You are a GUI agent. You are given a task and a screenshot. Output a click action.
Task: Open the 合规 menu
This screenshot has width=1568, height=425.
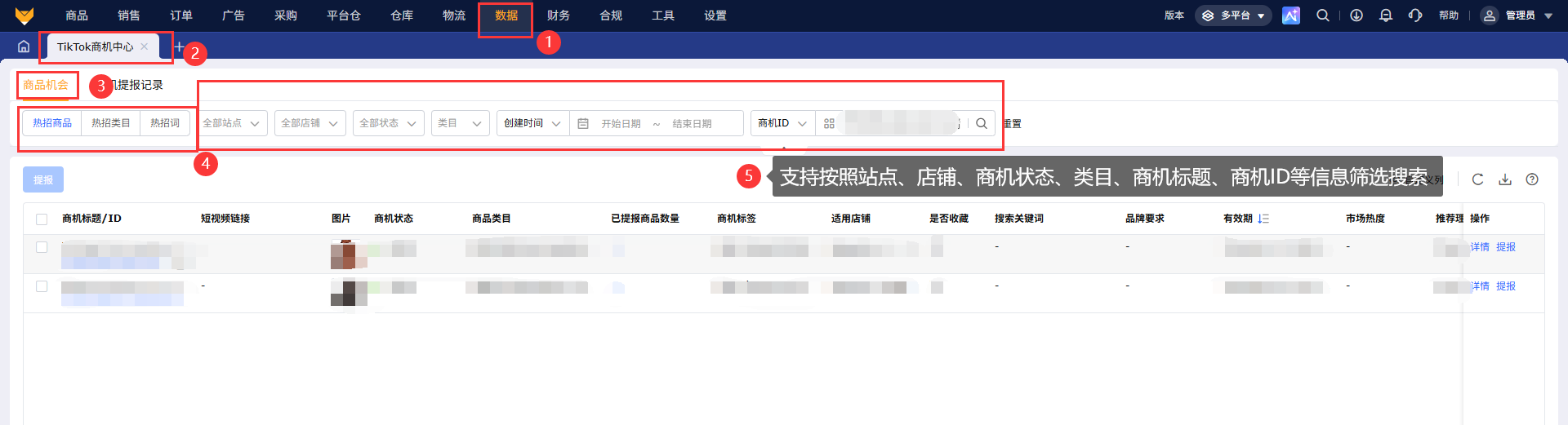click(611, 15)
